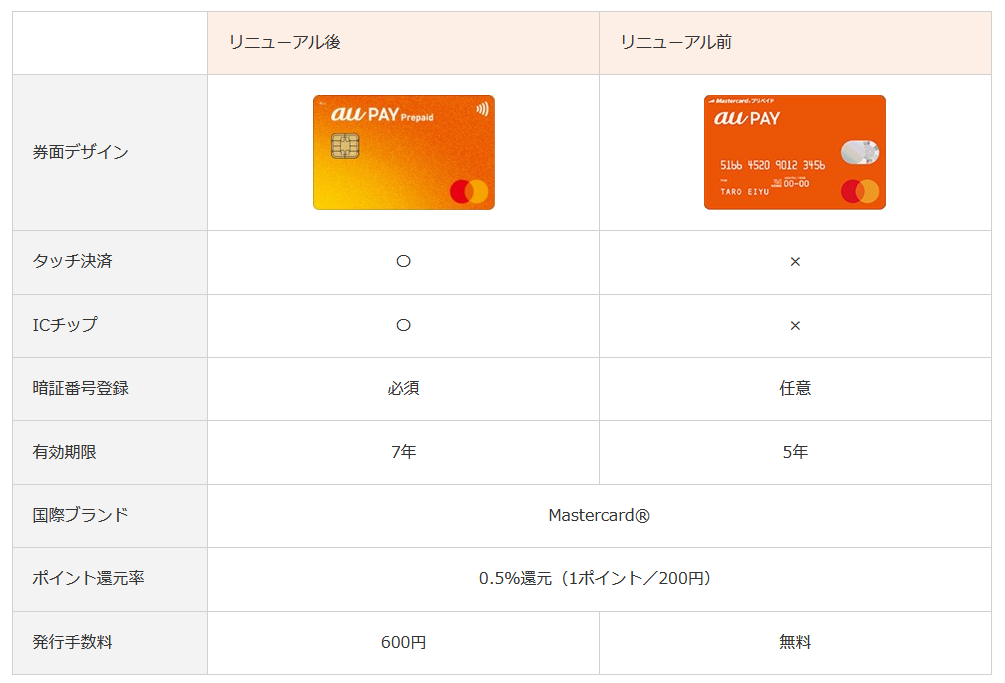Select the au PAY logo on the old card
Image resolution: width=1005 pixels, height=683 pixels.
point(746,118)
